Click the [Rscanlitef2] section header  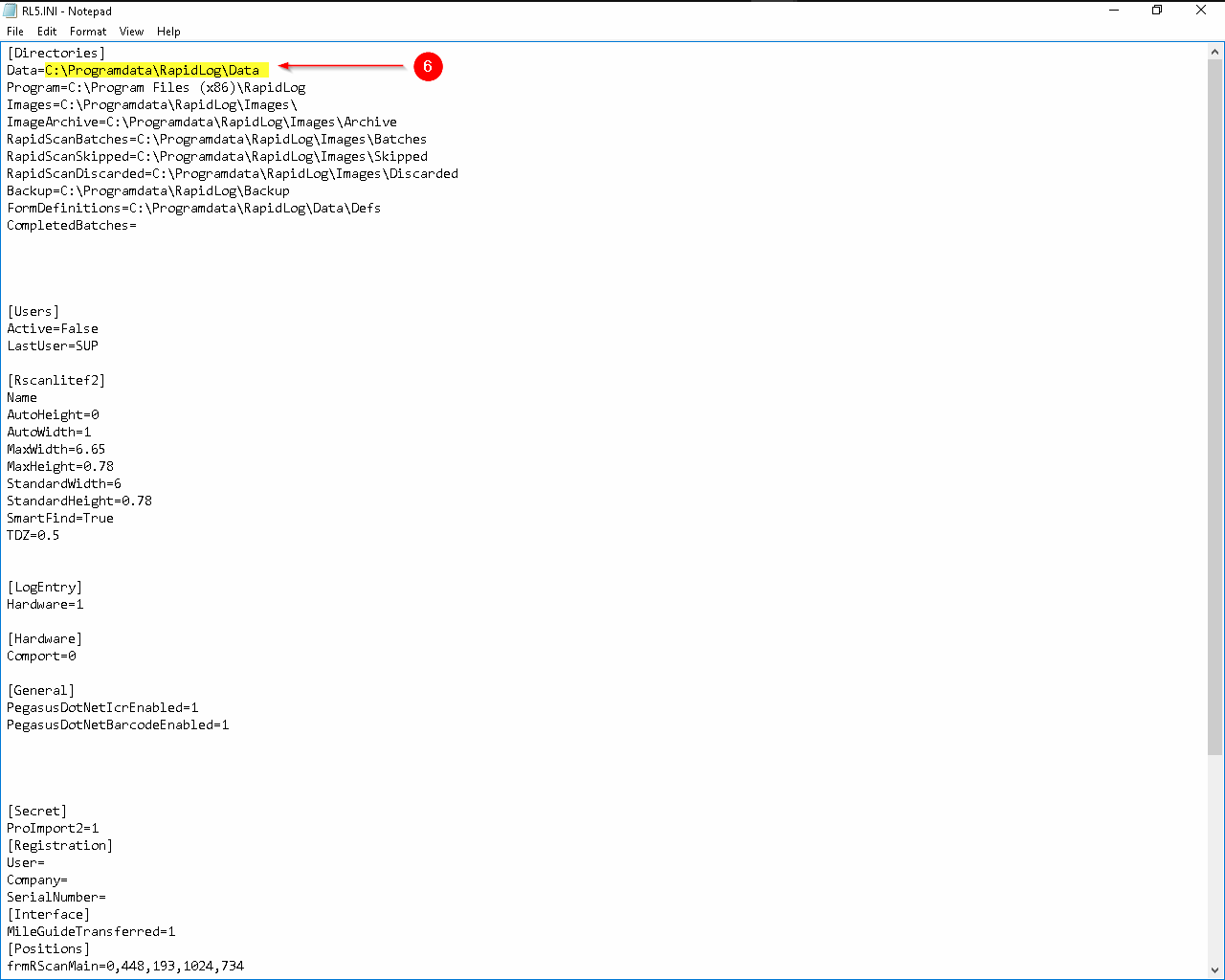[56, 380]
